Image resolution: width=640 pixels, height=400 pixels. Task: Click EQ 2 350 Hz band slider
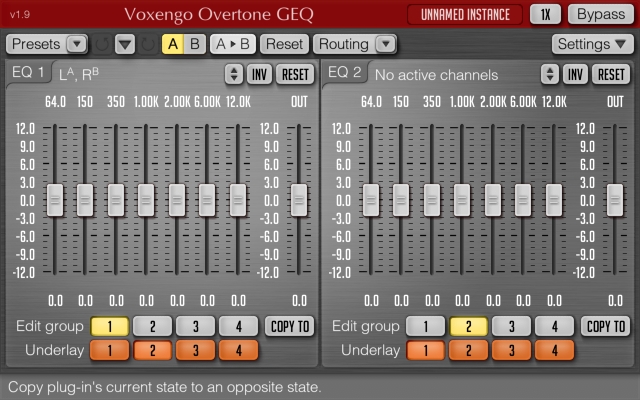[432, 200]
